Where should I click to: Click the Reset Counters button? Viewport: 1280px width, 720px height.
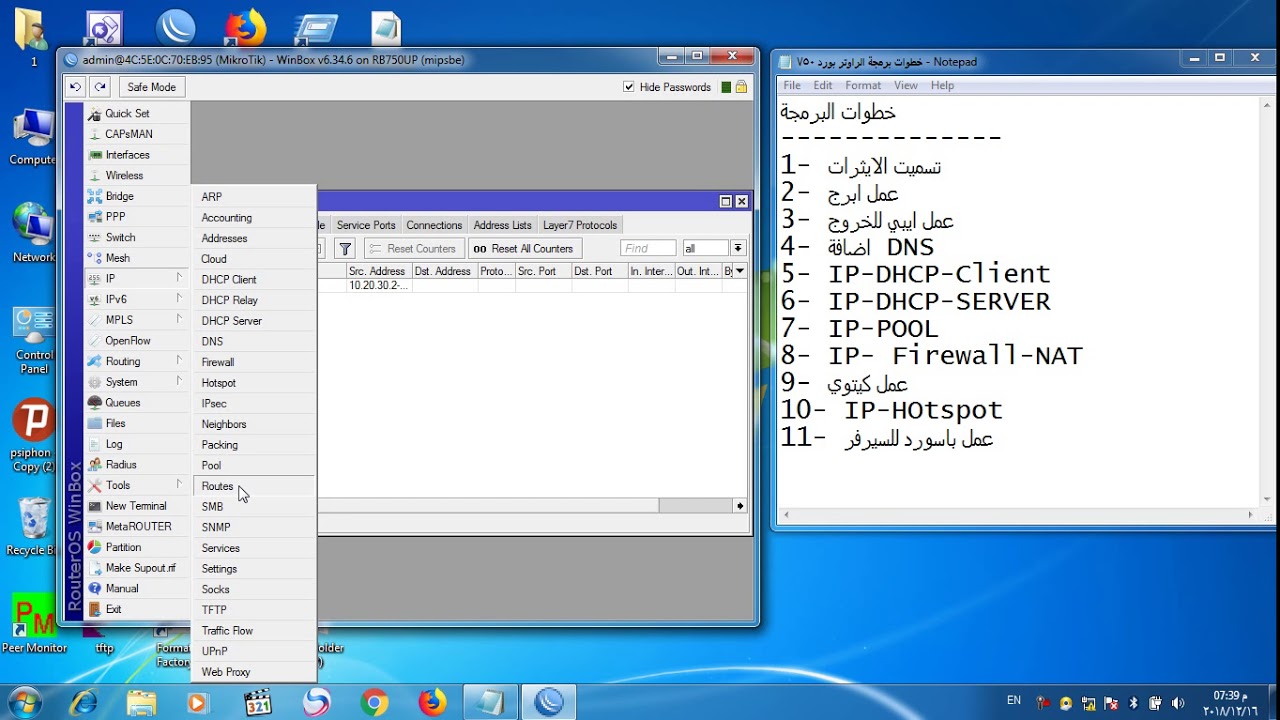coord(412,249)
